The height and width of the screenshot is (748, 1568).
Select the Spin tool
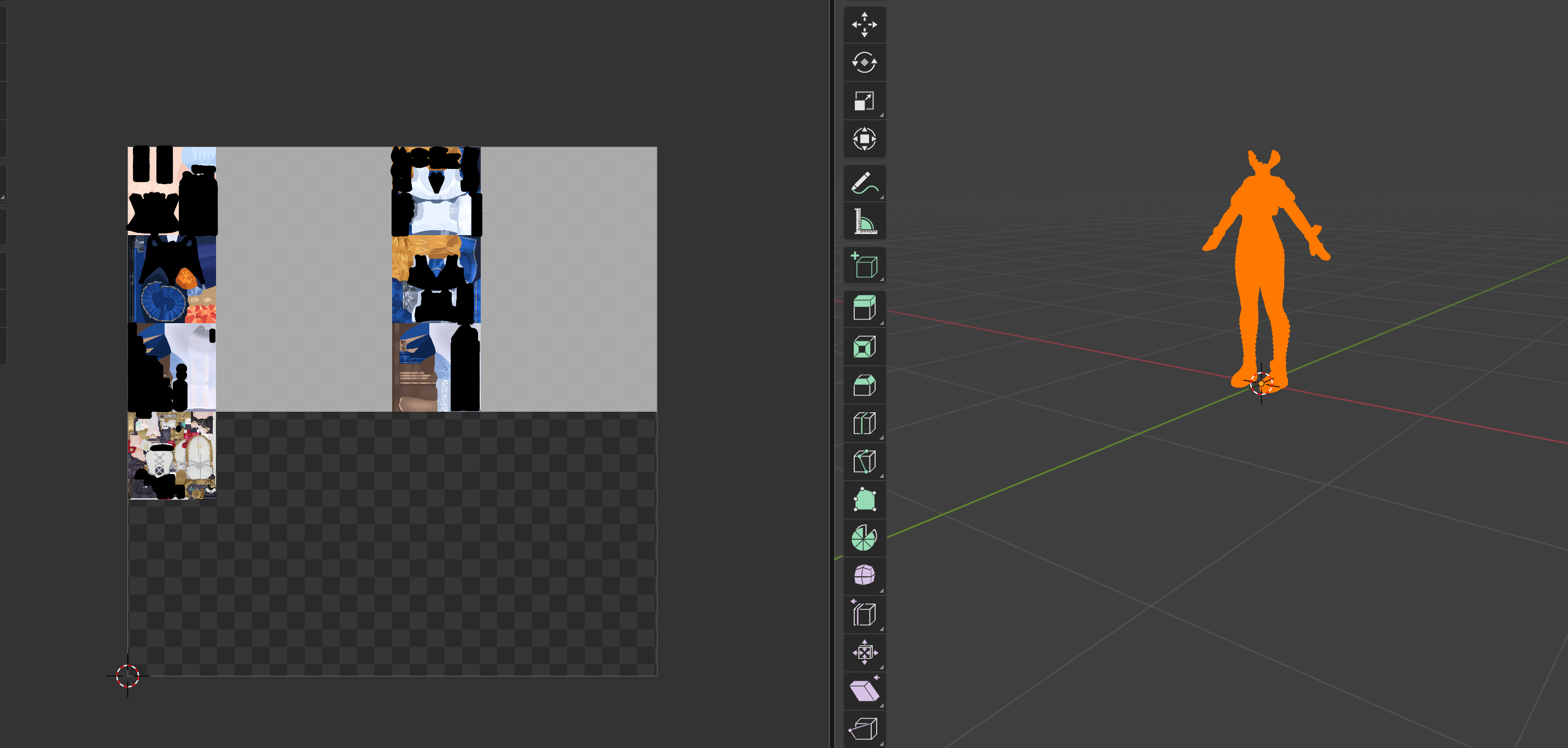(x=864, y=538)
